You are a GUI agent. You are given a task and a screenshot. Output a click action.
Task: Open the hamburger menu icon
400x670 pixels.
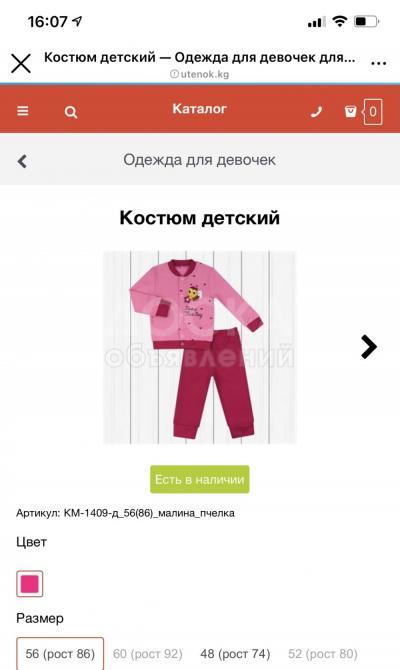(x=23, y=111)
